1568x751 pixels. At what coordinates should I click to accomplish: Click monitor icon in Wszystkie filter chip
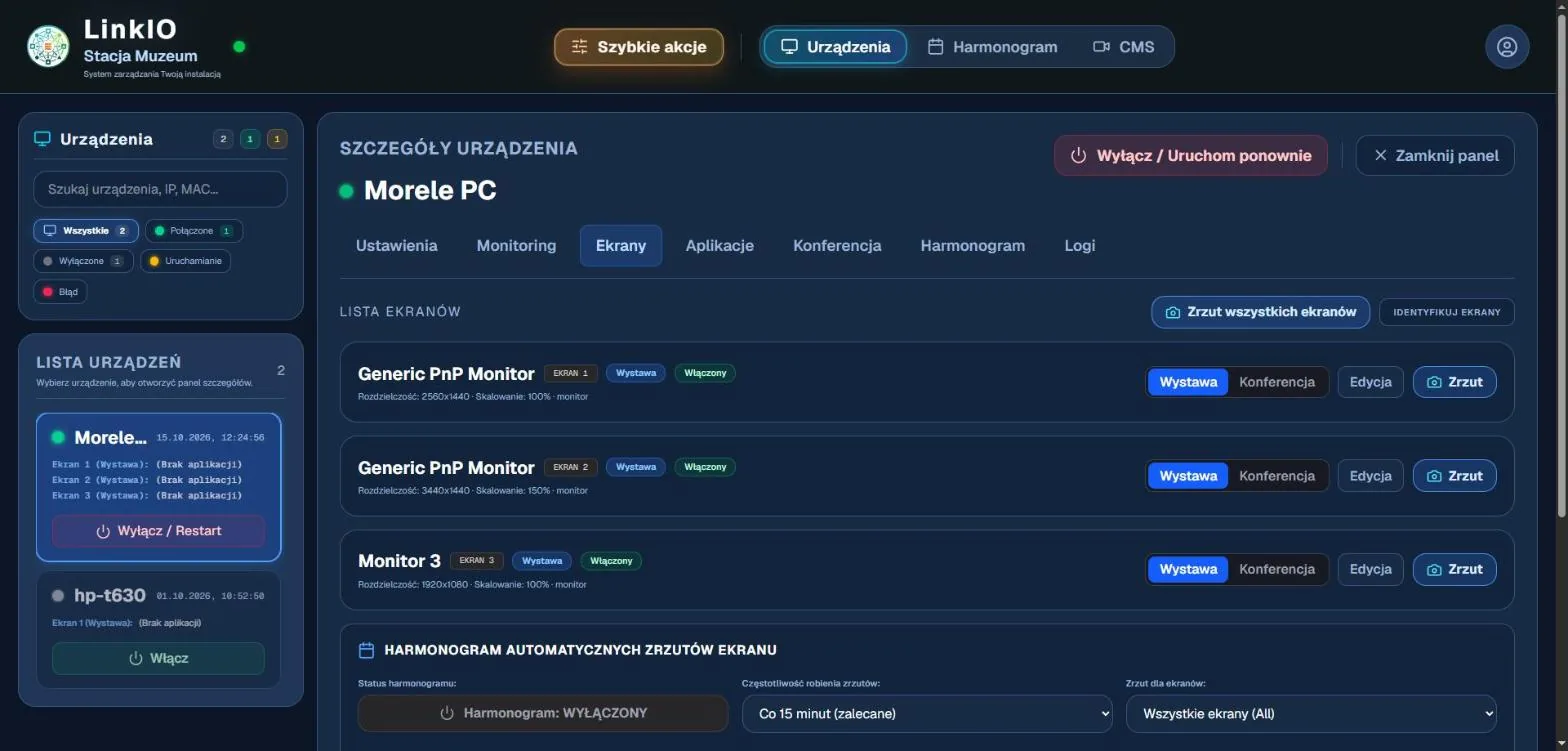point(49,231)
